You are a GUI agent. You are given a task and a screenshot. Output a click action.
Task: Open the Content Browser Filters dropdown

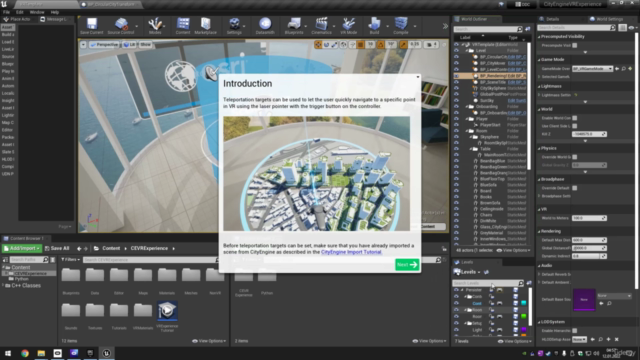point(70,260)
